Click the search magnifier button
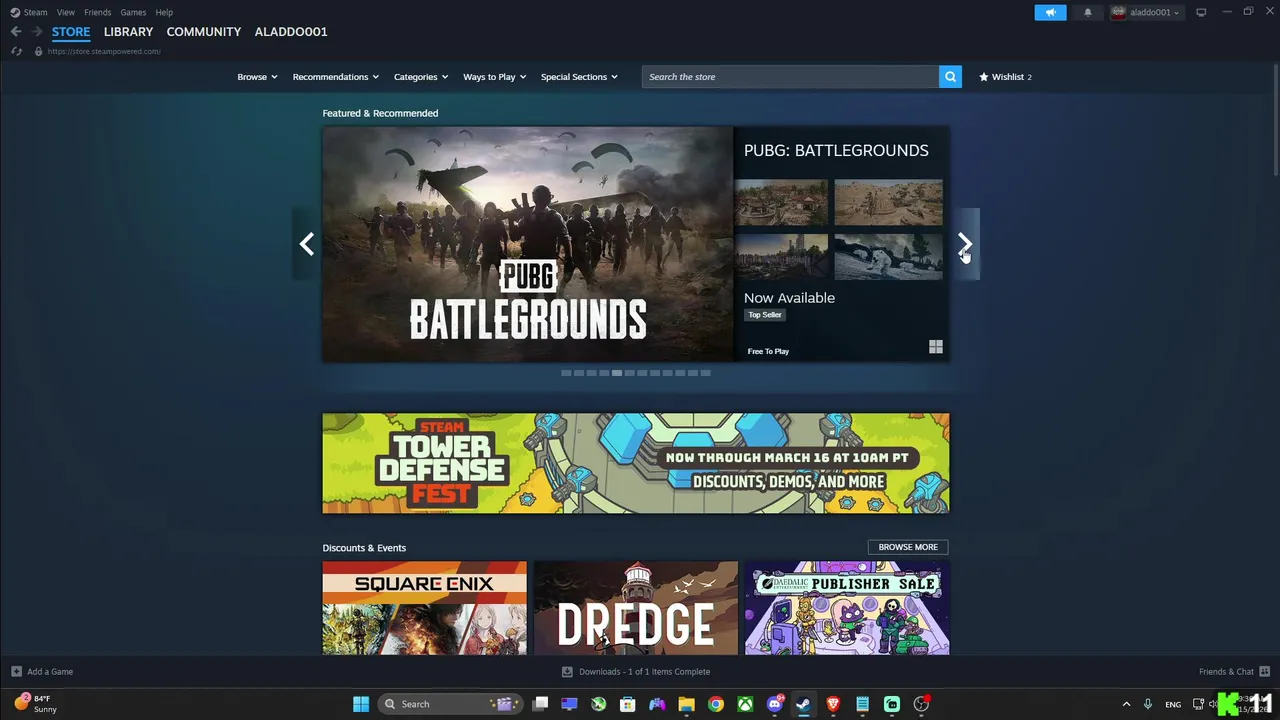The image size is (1280, 720). point(950,77)
